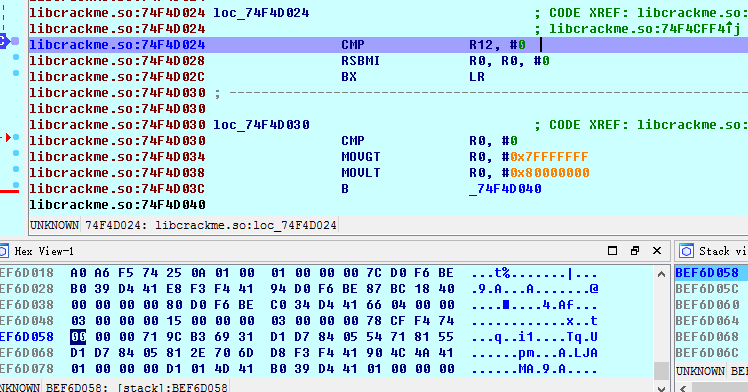Toggle breakpoint dot at B _74F4D040 line
748x392 pixels.
[16, 186]
